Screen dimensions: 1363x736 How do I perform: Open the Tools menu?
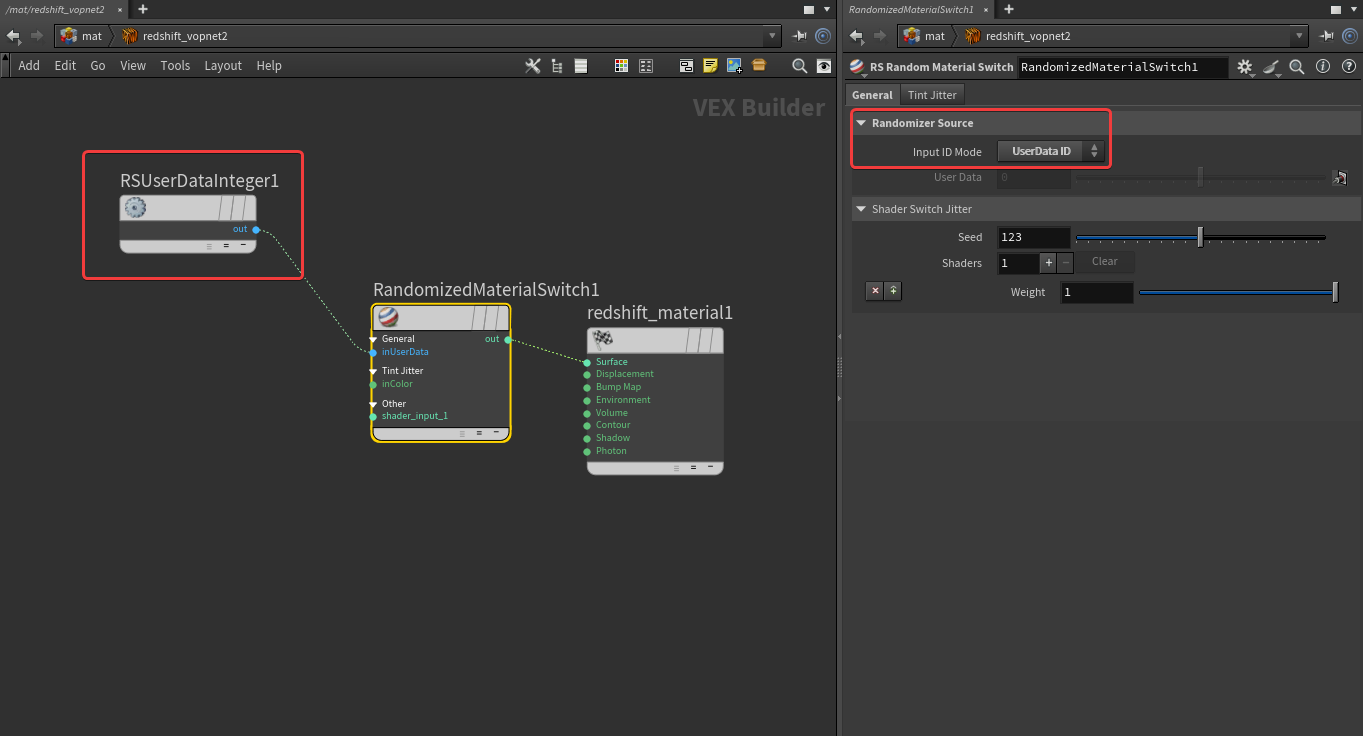tap(175, 65)
